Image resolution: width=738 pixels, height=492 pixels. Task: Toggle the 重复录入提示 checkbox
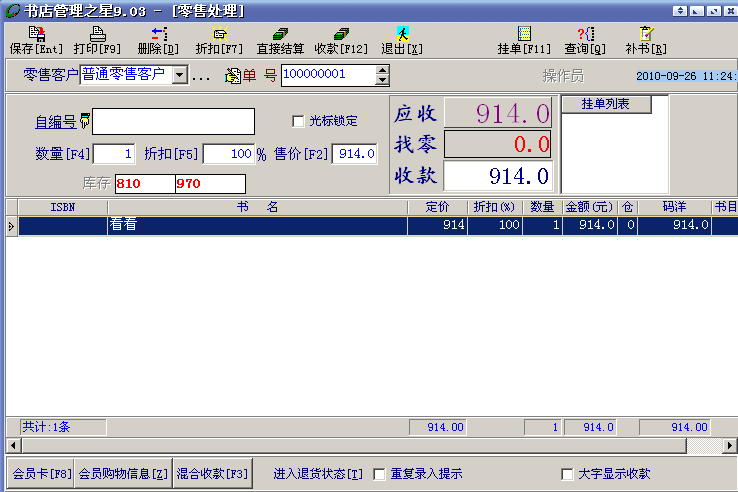379,474
